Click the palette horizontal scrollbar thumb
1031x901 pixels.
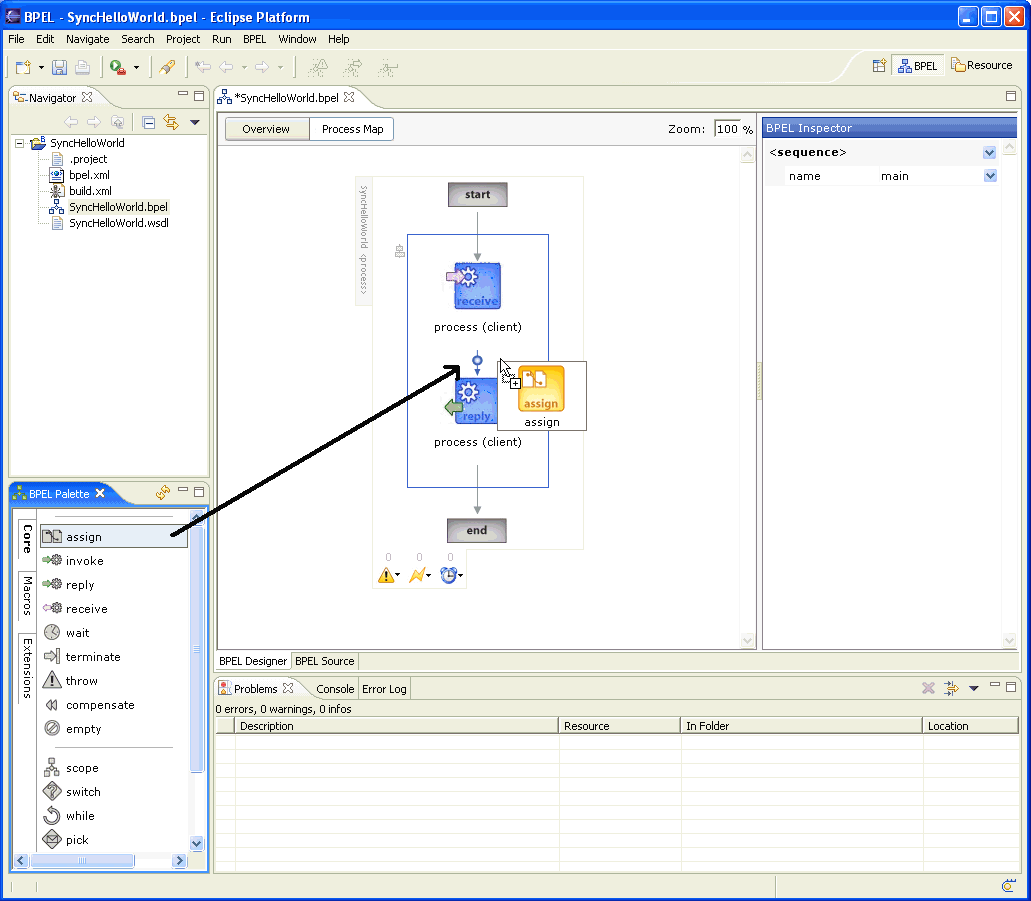[x=82, y=860]
